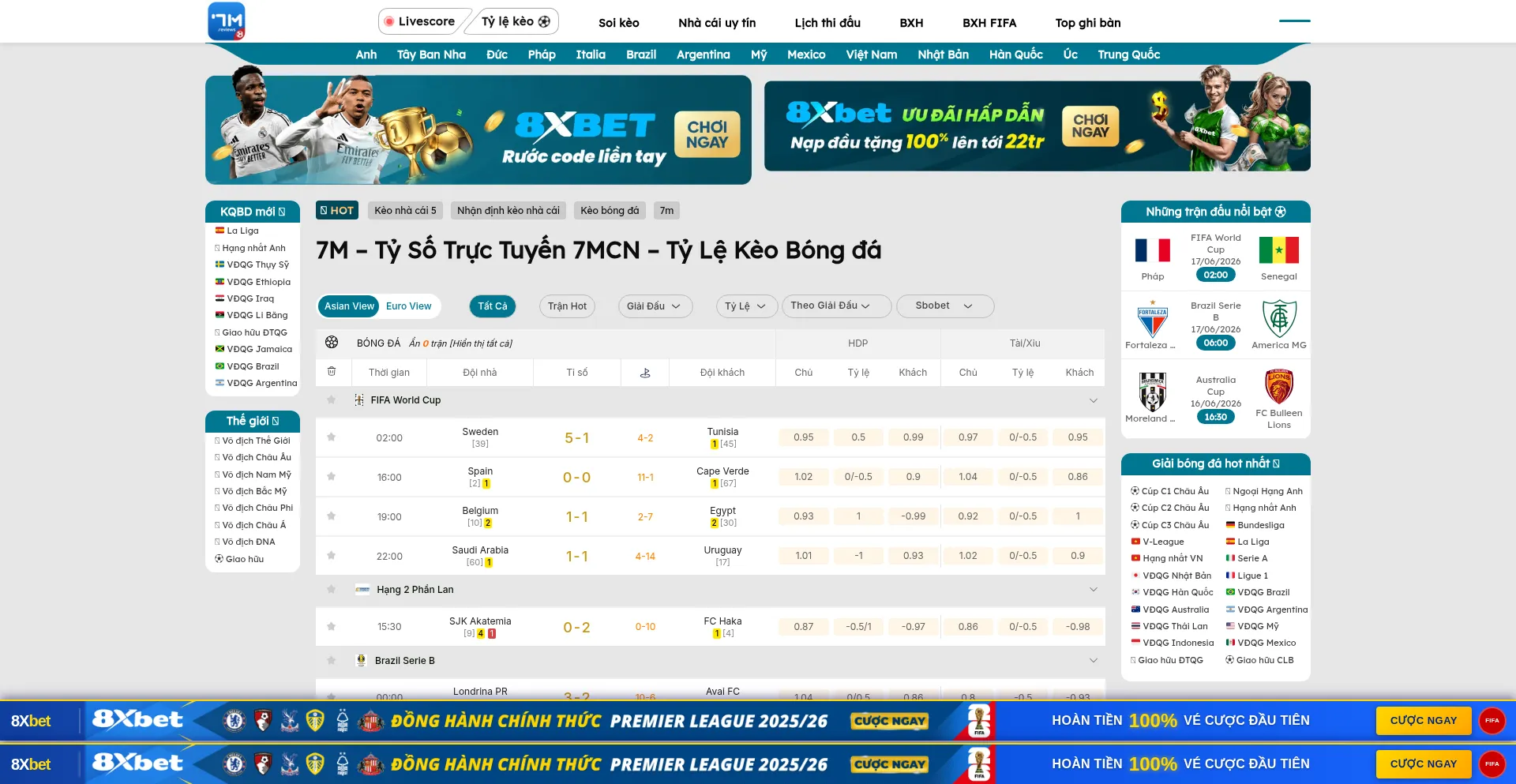Open Nhà cái uy tín menu
Screen dimensions: 1516x784
click(717, 23)
